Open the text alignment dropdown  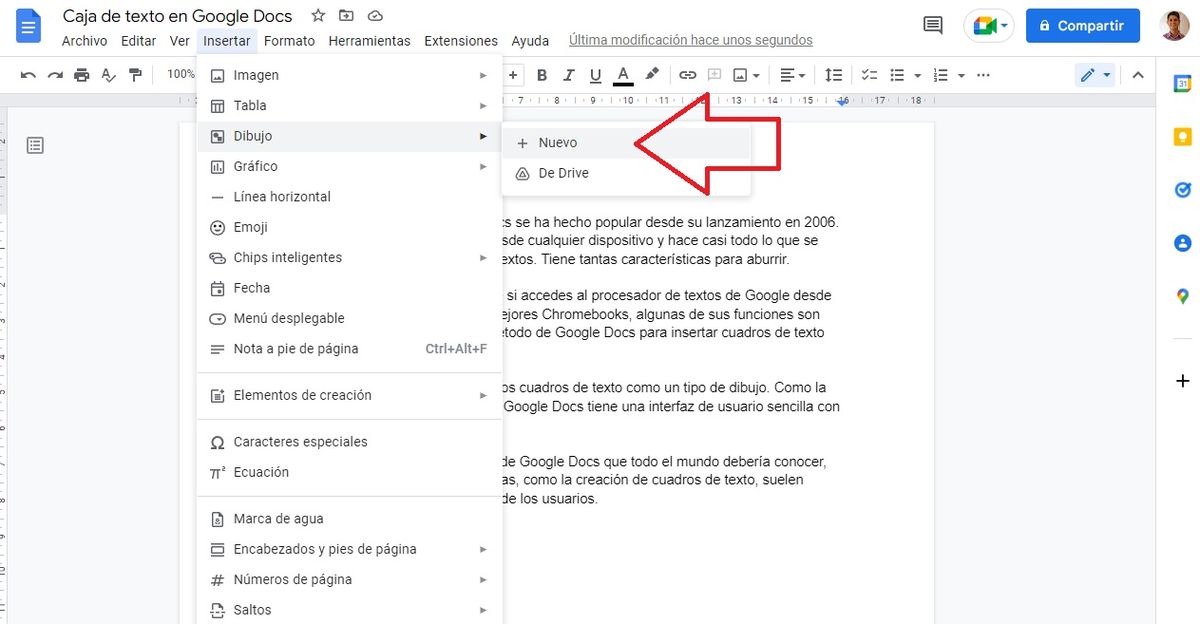(793, 75)
